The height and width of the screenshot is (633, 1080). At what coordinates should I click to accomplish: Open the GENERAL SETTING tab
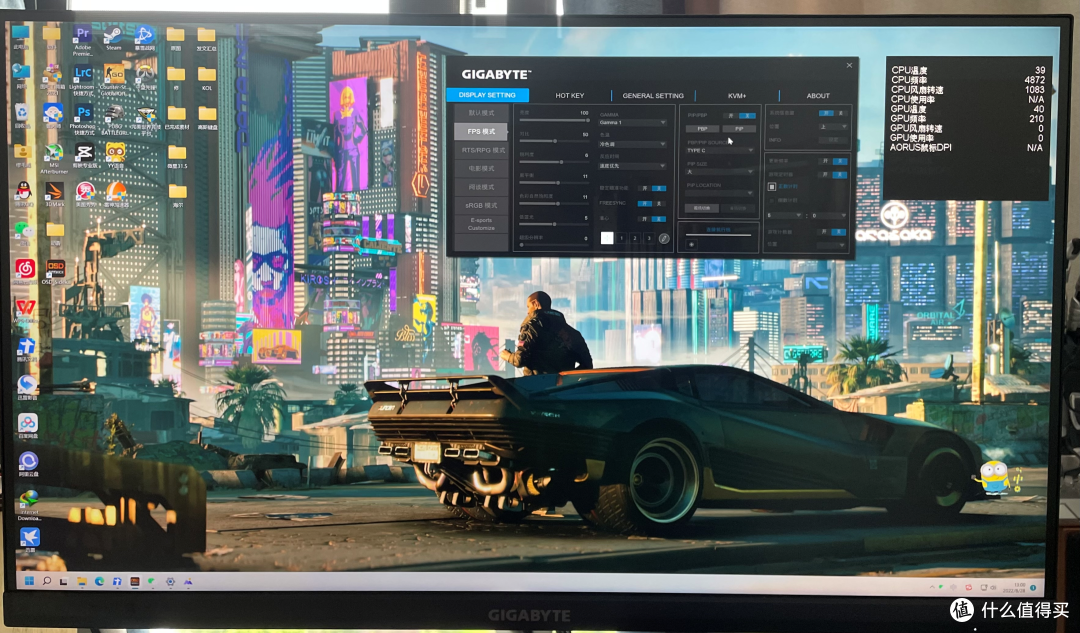653,96
